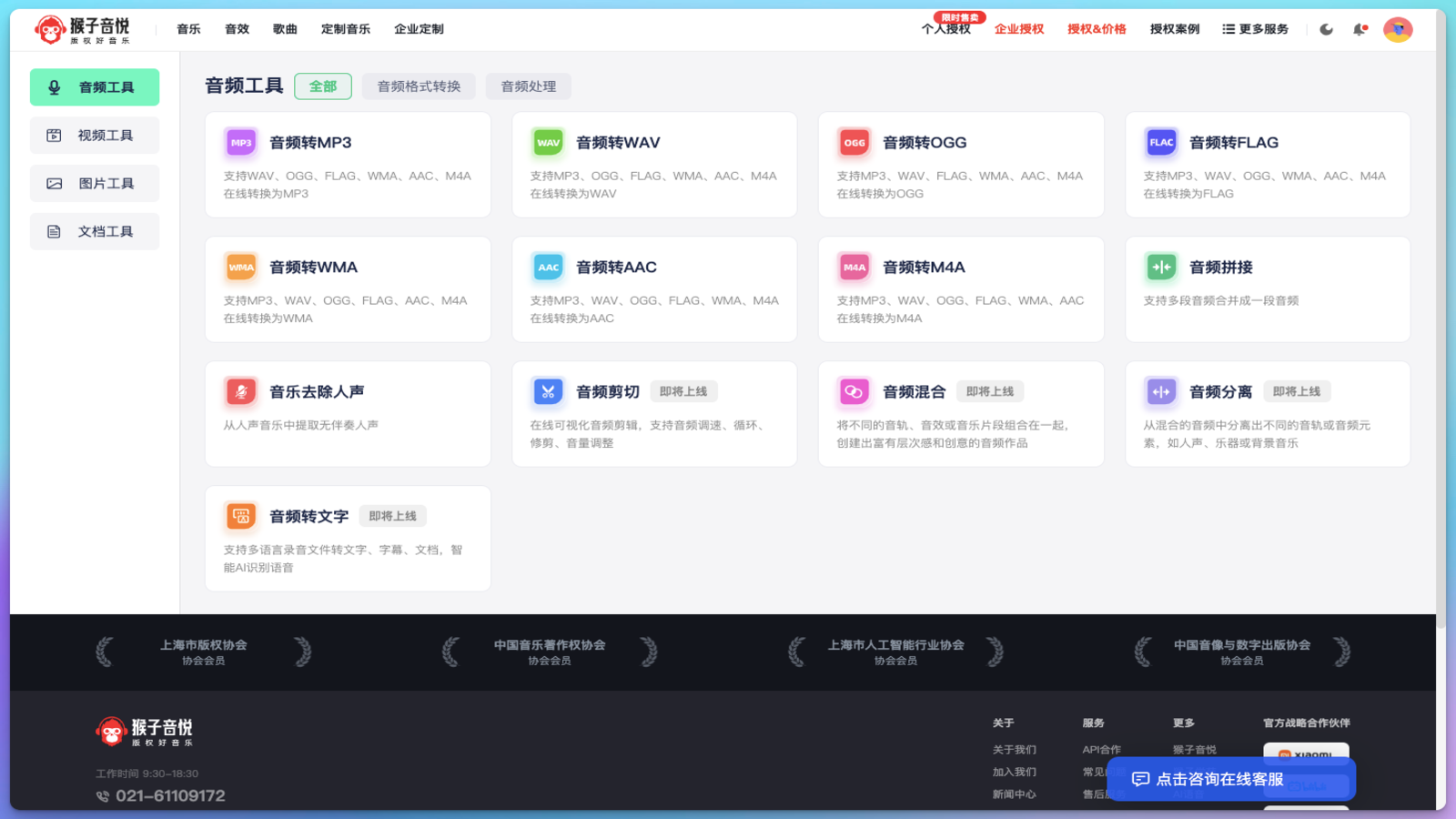Click the 文档工具 document icon in sidebar
Image resolution: width=1456 pixels, height=819 pixels.
pyautogui.click(x=55, y=230)
